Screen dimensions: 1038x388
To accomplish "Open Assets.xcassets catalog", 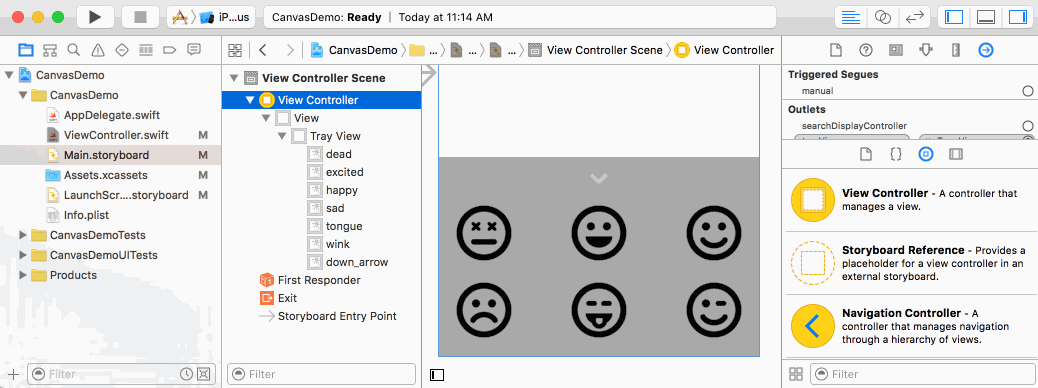I will pos(105,175).
